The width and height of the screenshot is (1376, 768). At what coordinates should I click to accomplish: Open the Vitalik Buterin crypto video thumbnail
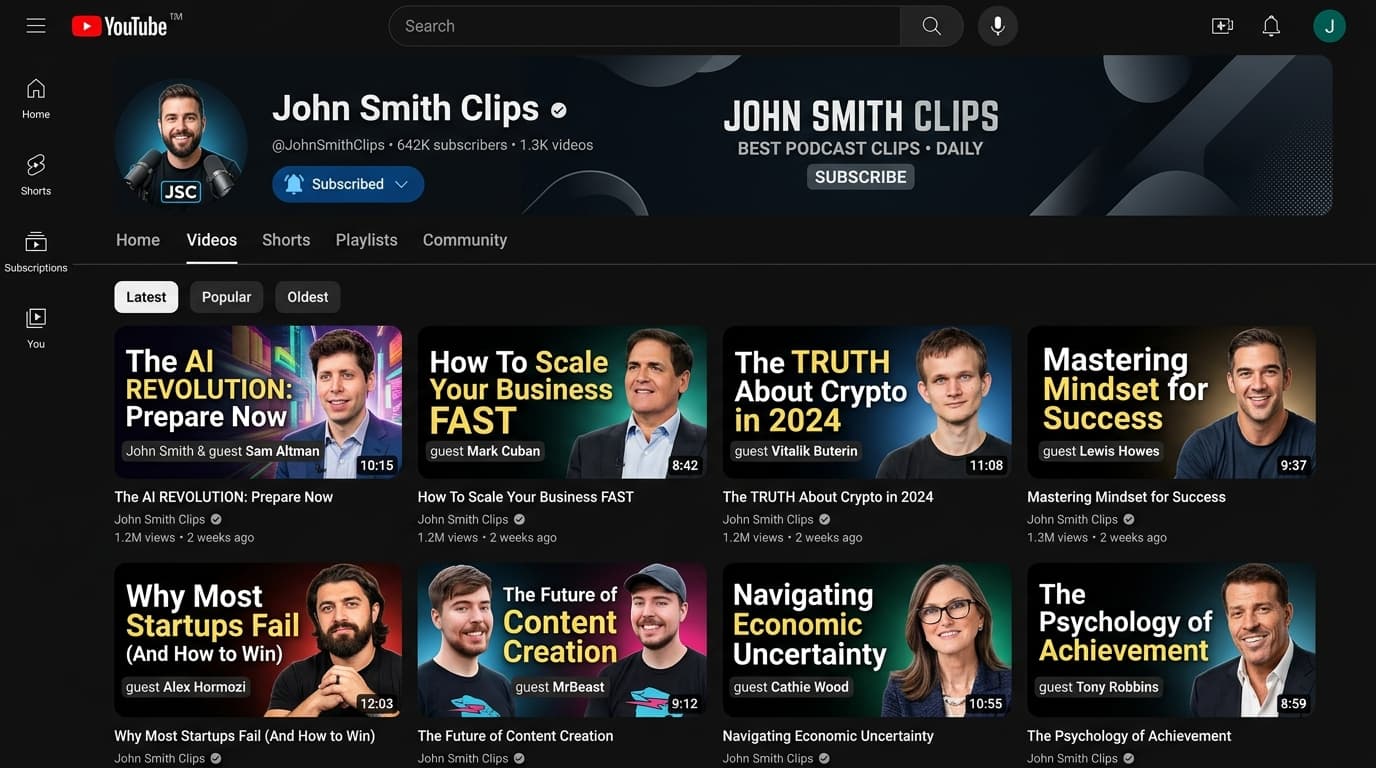866,402
